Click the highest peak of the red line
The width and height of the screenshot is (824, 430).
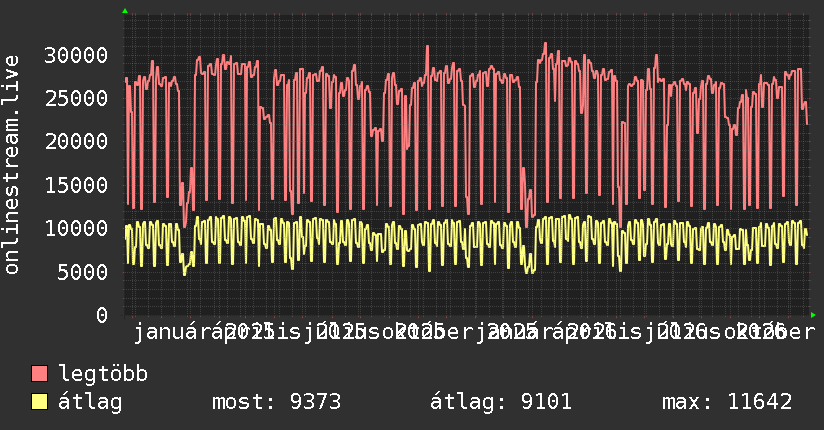click(545, 44)
